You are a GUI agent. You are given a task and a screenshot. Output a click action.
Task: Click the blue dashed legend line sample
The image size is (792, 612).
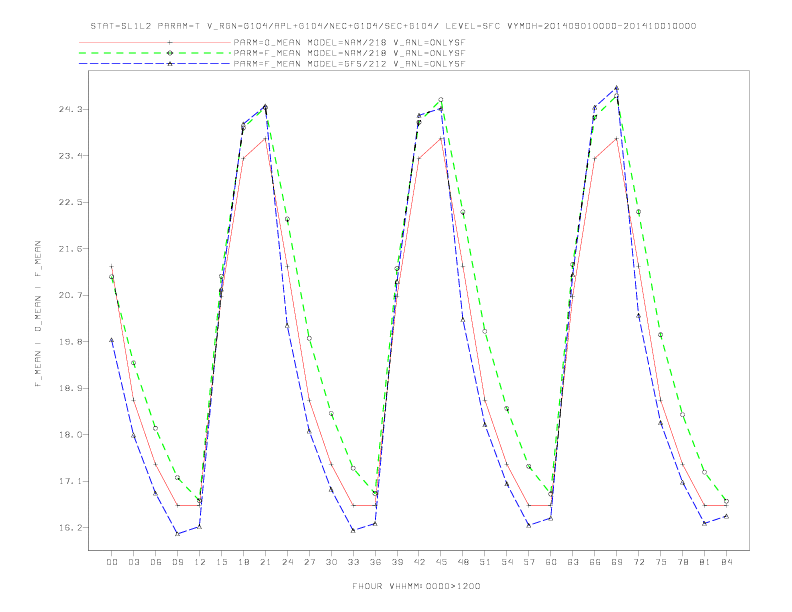tap(155, 64)
